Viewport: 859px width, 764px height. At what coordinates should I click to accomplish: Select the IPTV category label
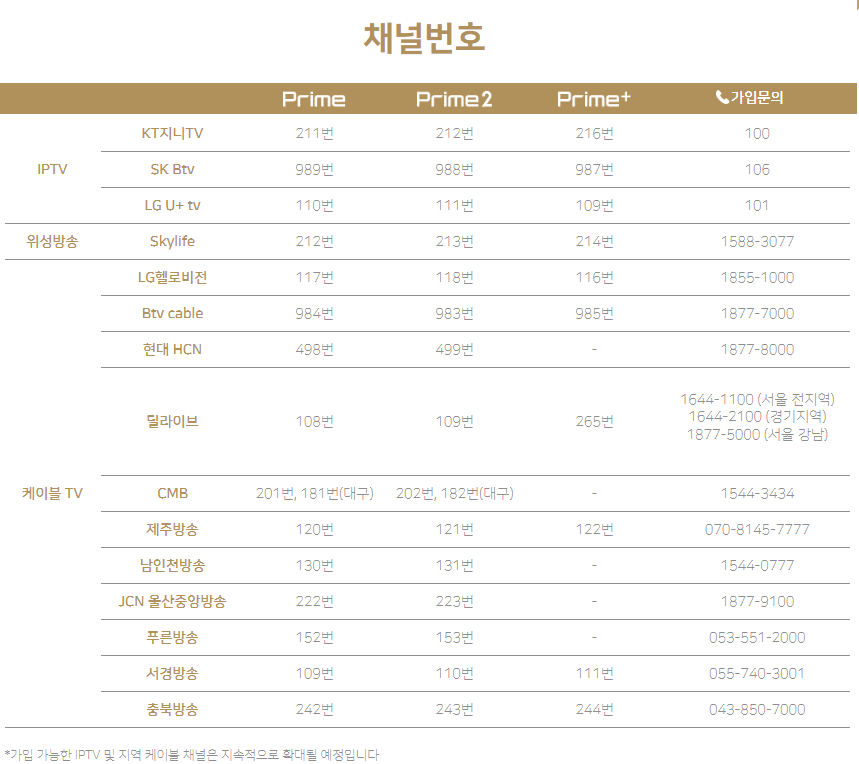pyautogui.click(x=52, y=169)
